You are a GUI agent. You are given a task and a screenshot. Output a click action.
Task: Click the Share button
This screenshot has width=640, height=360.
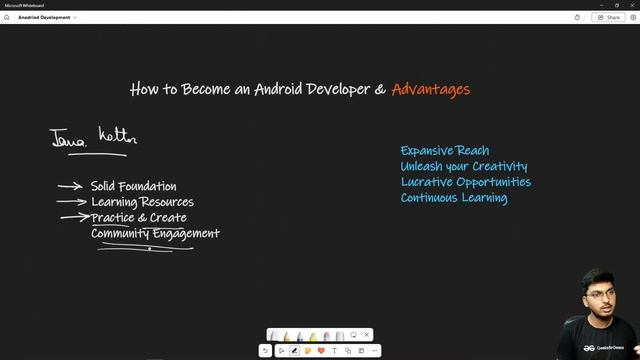(608, 18)
